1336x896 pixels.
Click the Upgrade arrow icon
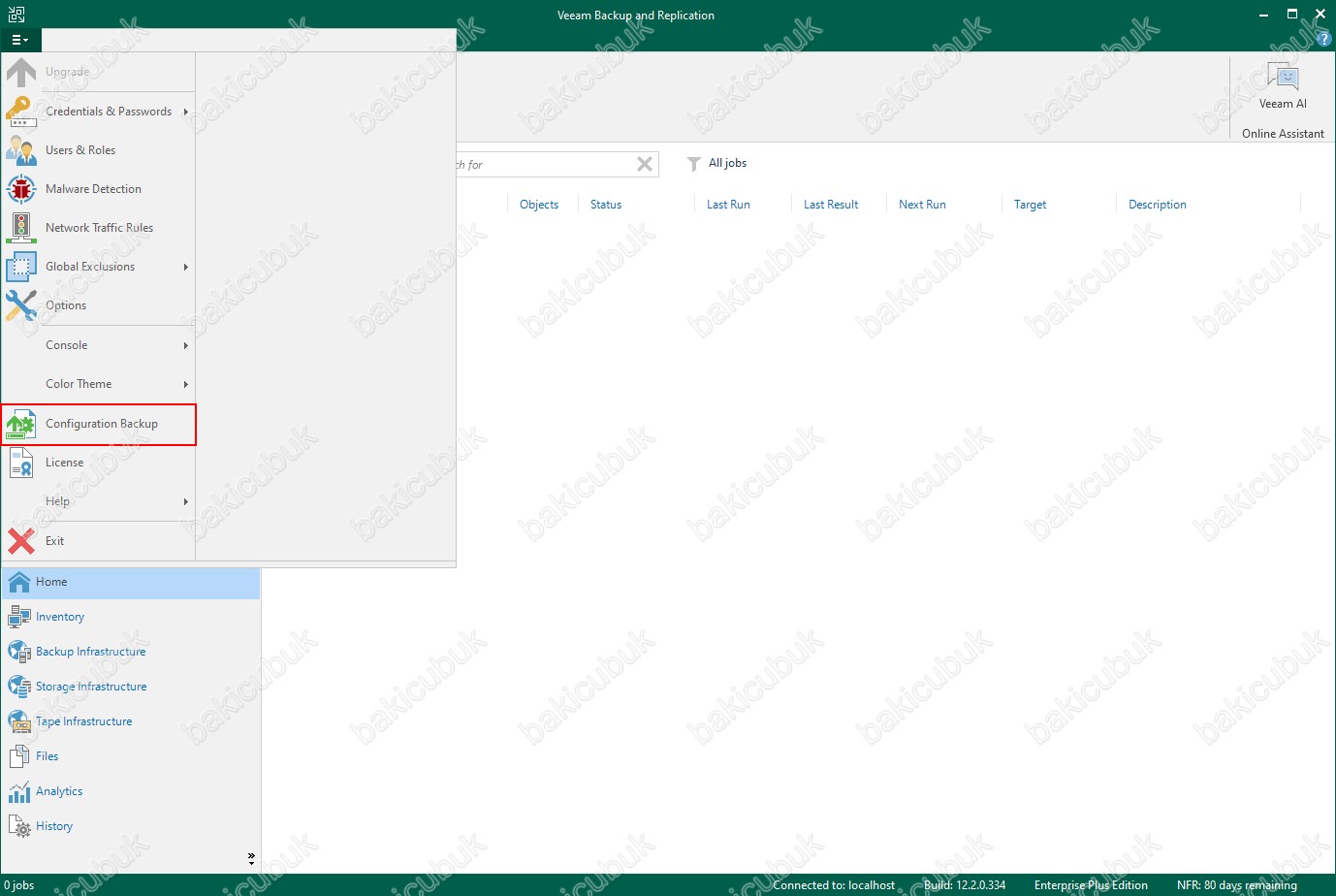click(x=20, y=73)
